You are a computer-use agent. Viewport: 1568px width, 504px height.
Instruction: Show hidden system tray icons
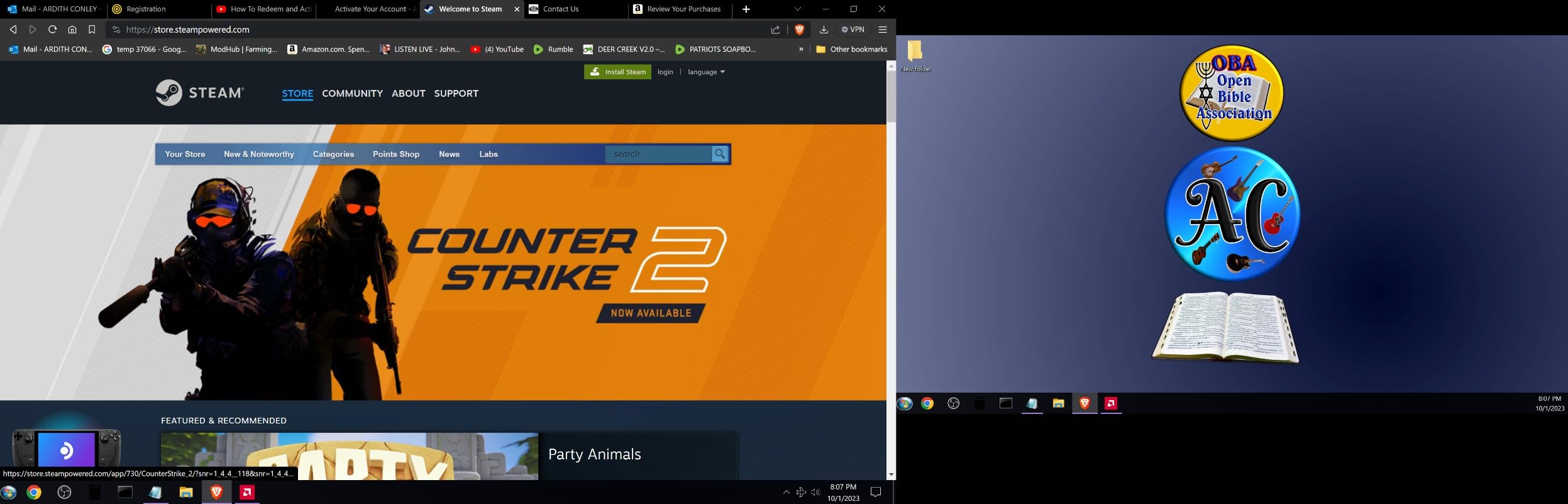(x=786, y=492)
